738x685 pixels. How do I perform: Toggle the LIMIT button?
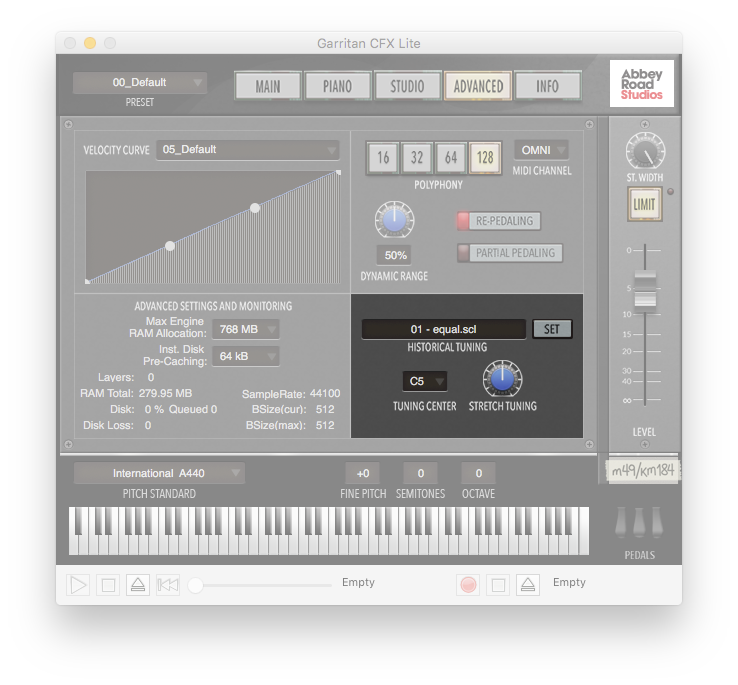click(x=644, y=204)
